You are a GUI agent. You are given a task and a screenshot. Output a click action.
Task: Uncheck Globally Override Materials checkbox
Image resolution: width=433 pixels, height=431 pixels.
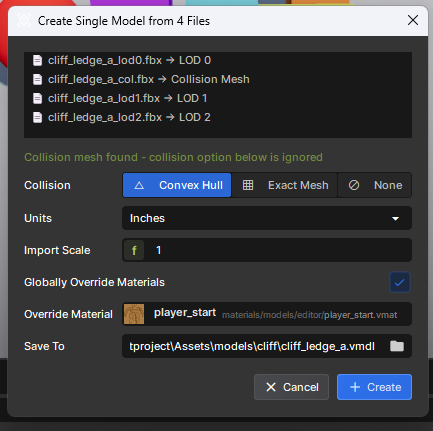400,282
